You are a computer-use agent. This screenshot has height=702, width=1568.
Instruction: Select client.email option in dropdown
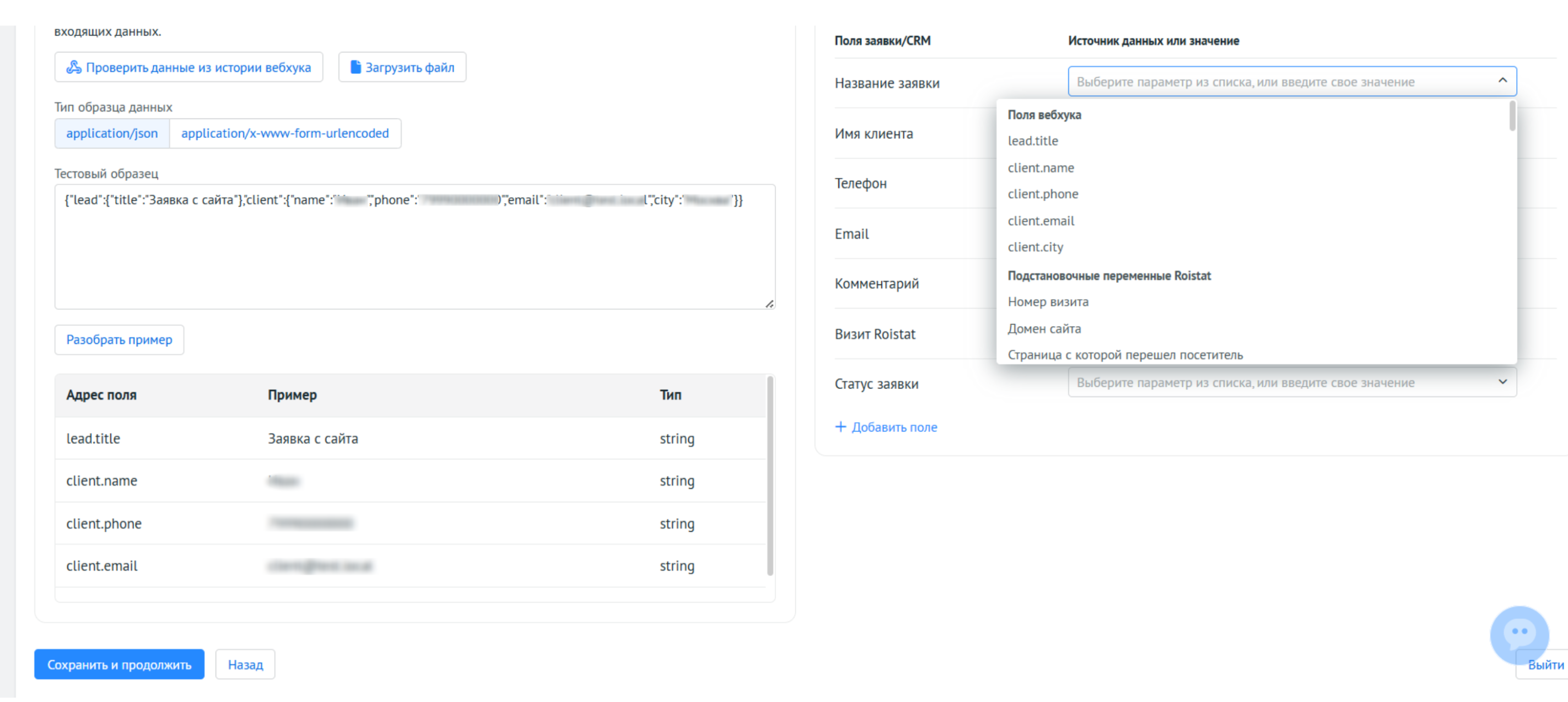coord(1040,220)
